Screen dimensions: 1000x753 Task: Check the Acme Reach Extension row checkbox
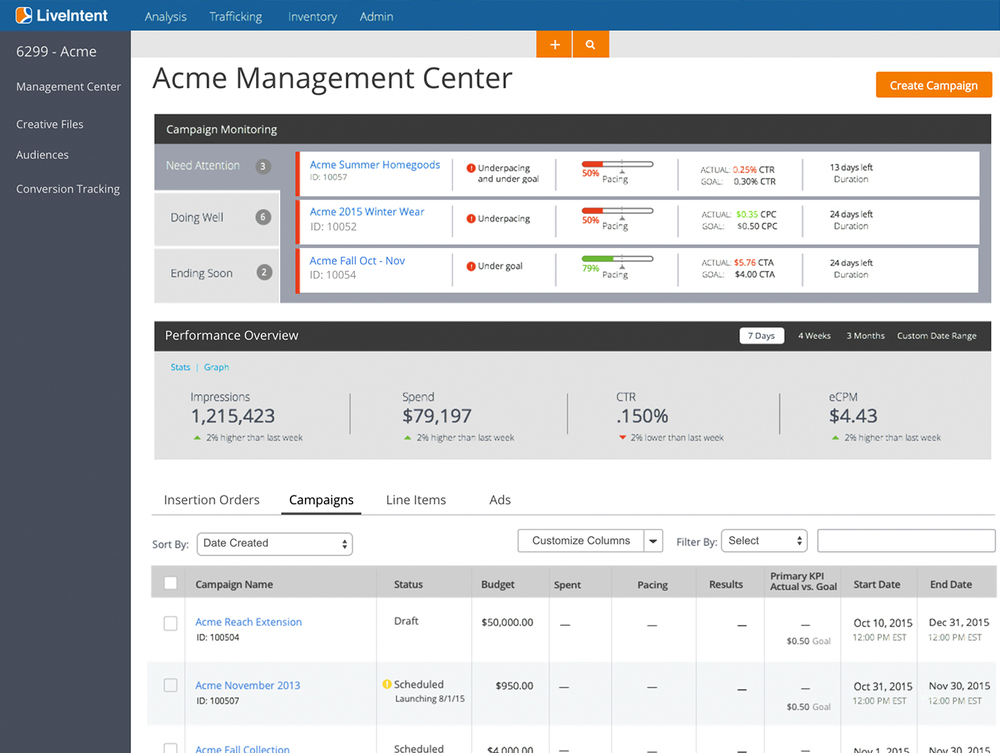click(x=170, y=623)
